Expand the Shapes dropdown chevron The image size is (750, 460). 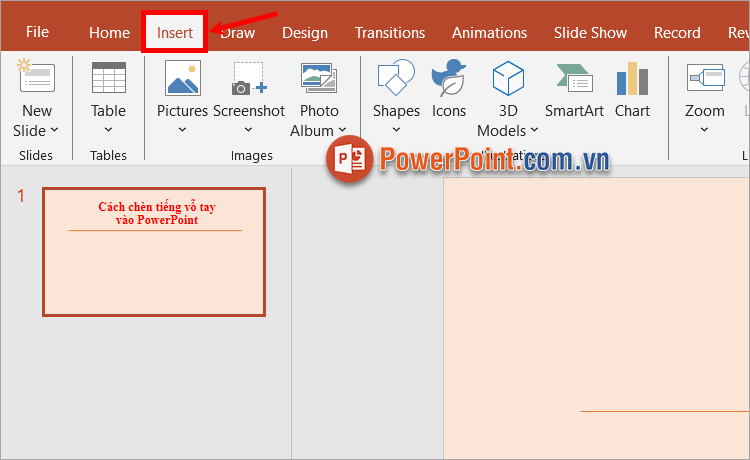tap(396, 130)
